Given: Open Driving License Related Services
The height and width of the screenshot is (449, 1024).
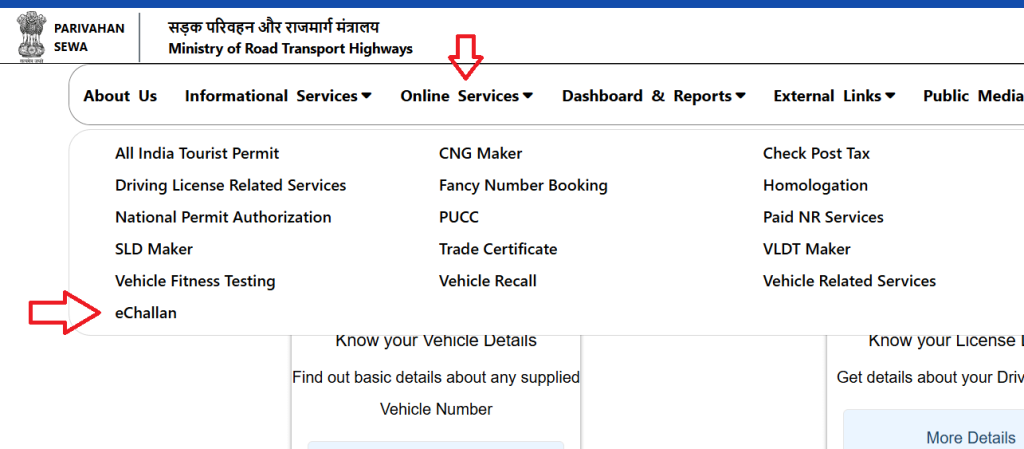Looking at the screenshot, I should (x=231, y=185).
